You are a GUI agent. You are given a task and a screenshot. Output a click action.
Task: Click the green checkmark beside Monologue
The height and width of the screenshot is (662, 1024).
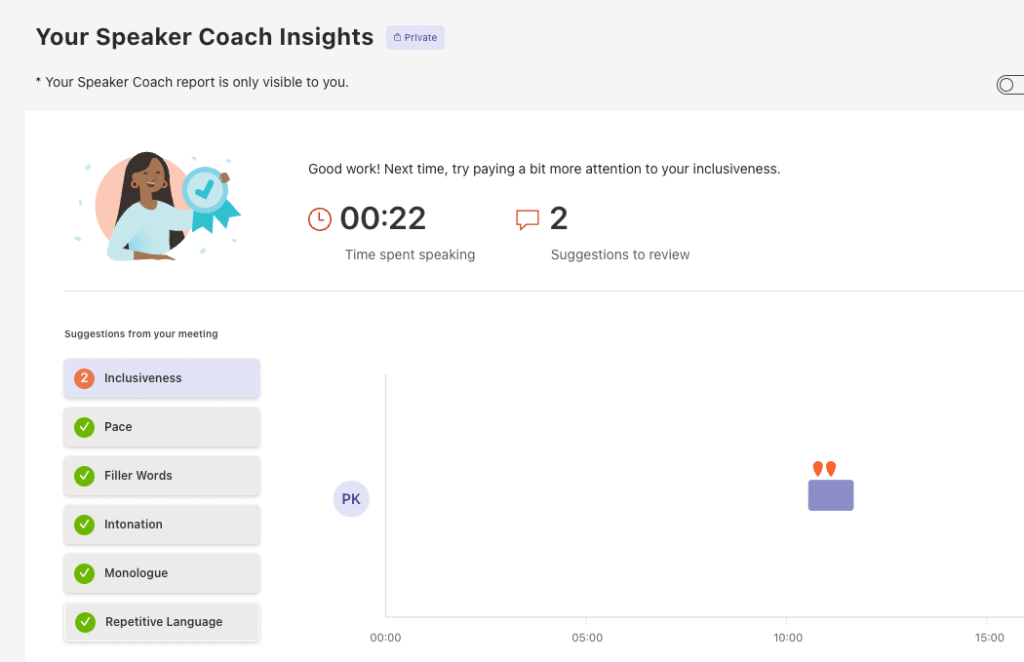pos(85,573)
